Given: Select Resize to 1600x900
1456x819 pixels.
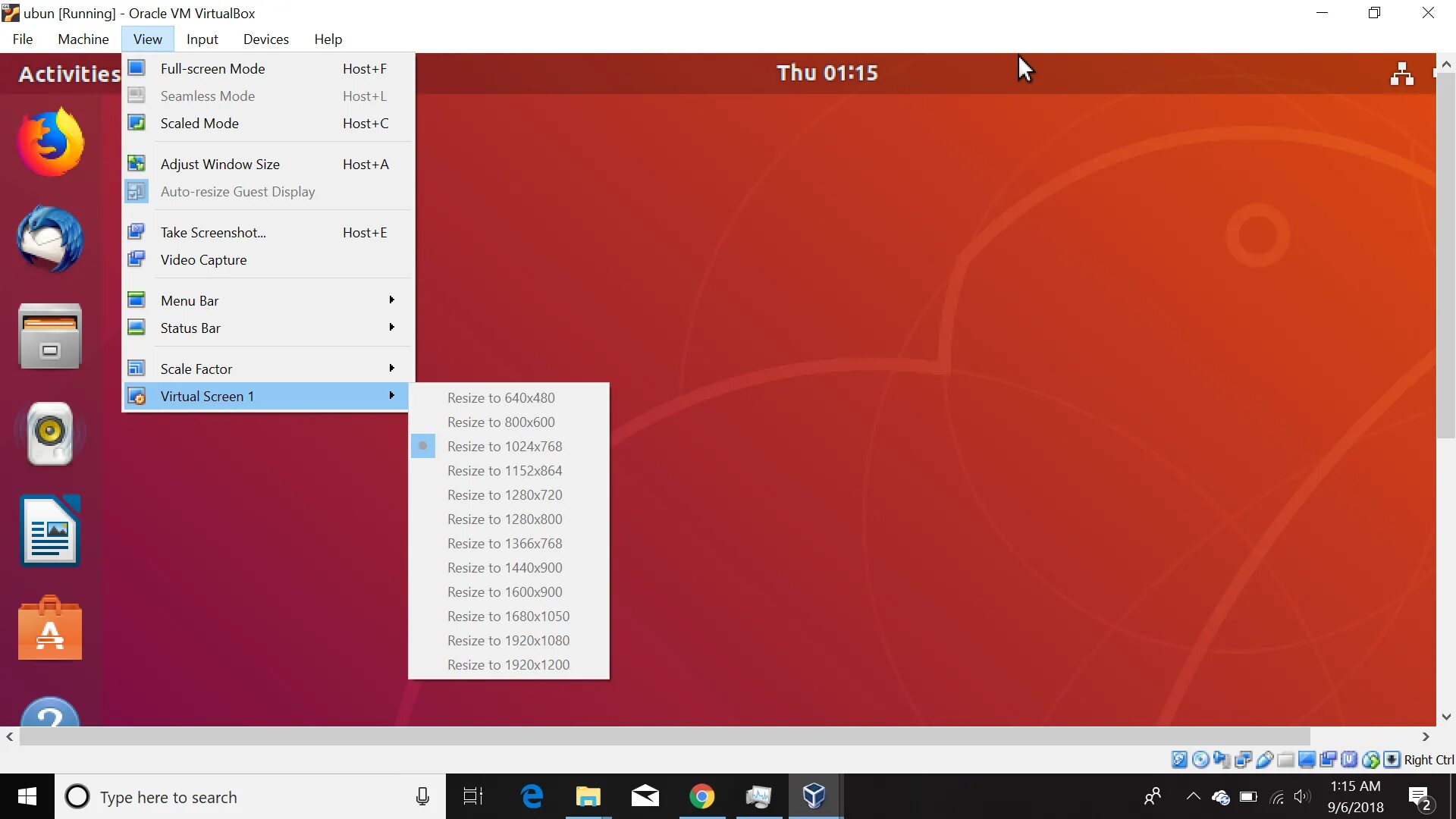Looking at the screenshot, I should 509,592.
